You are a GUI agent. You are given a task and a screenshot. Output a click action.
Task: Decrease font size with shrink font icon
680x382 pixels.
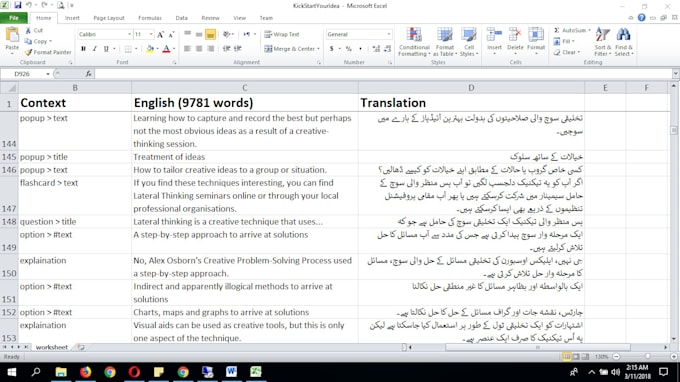171,34
